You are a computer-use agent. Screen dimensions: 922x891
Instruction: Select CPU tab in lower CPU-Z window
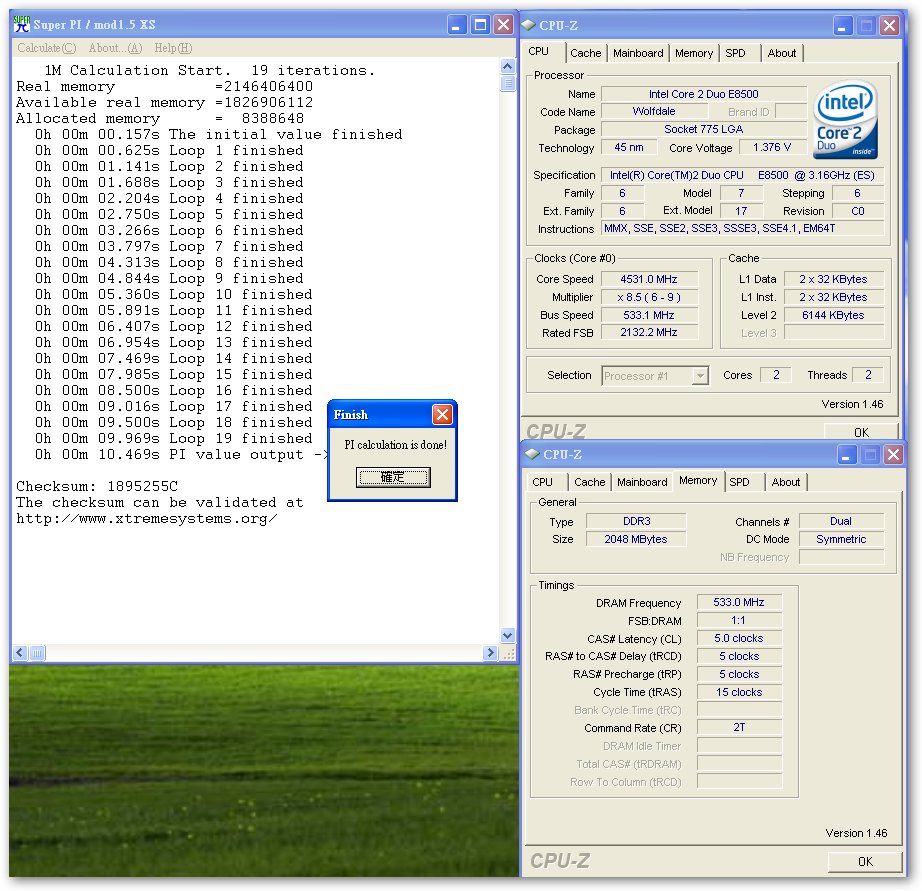tap(542, 482)
